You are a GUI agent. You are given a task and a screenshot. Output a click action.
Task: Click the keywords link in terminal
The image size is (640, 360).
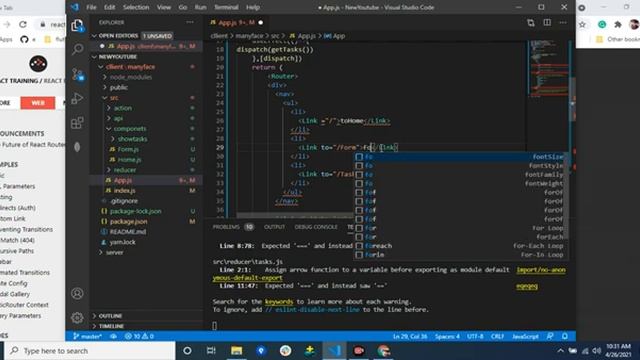pyautogui.click(x=279, y=302)
